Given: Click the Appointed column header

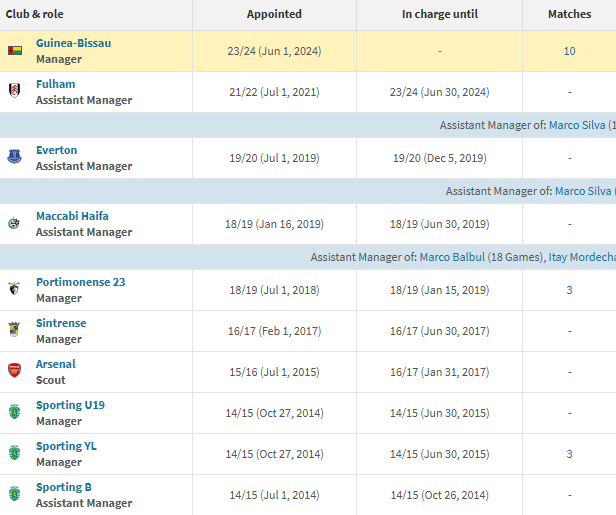Looking at the screenshot, I should 274,14.
